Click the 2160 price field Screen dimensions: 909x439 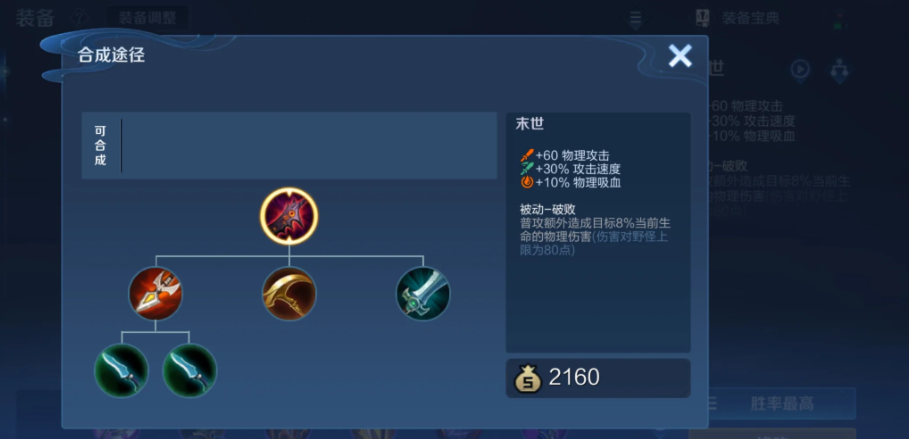click(598, 378)
